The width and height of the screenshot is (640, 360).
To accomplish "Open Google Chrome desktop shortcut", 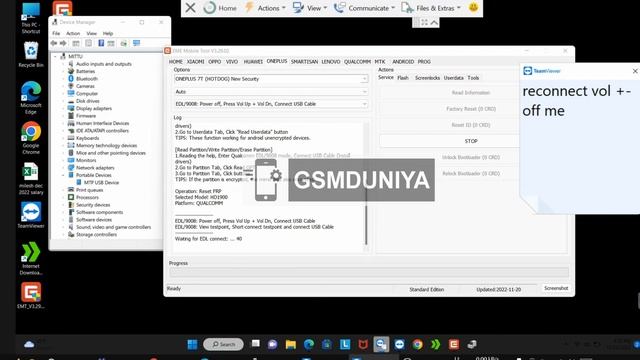I will [x=31, y=138].
